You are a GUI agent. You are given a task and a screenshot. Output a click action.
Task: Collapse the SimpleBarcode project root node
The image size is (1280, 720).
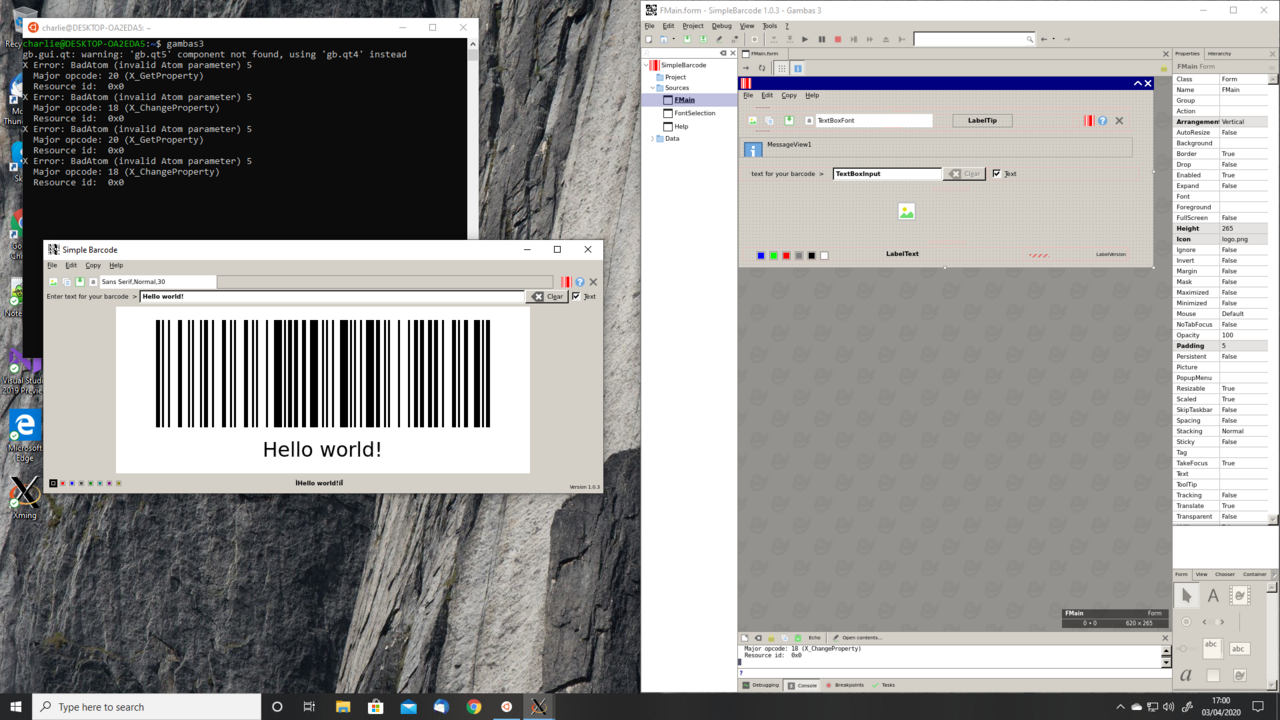click(x=646, y=65)
